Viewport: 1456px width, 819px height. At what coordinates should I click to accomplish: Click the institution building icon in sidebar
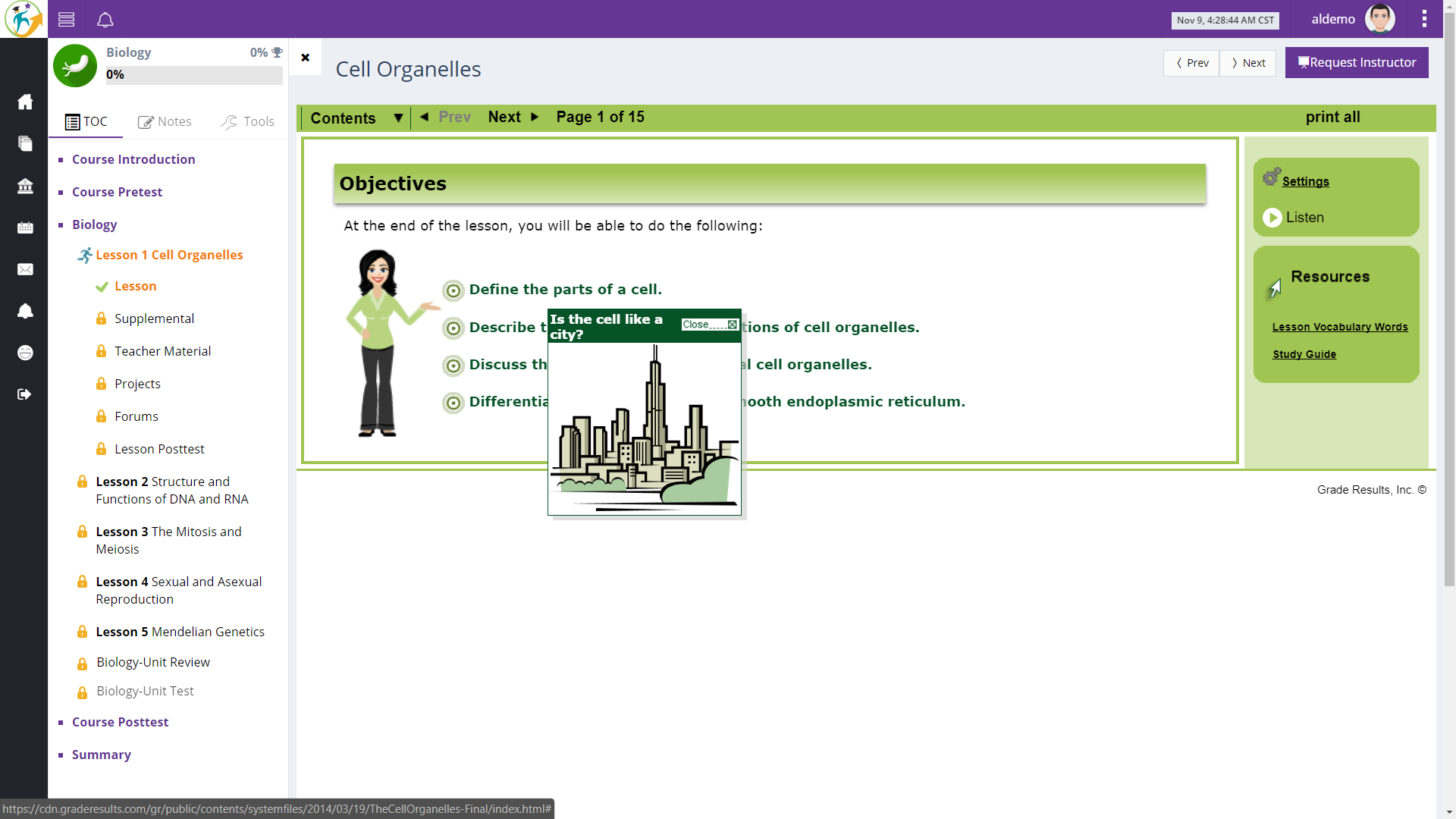(x=25, y=186)
